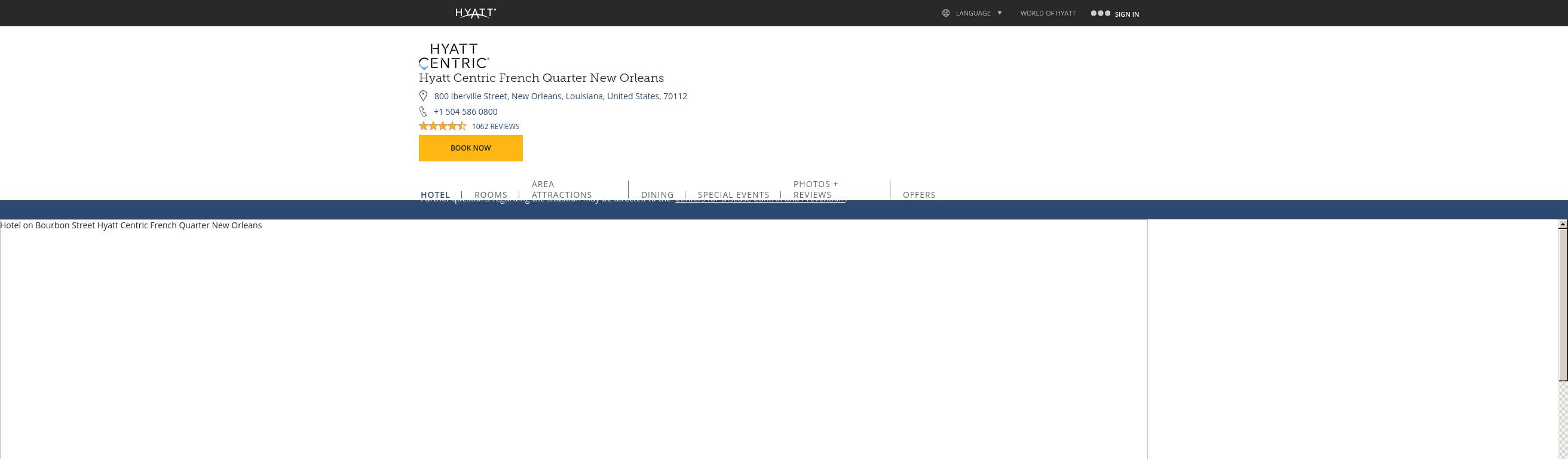Open the World of Hyatt link
The image size is (1568, 459).
[x=1048, y=13]
